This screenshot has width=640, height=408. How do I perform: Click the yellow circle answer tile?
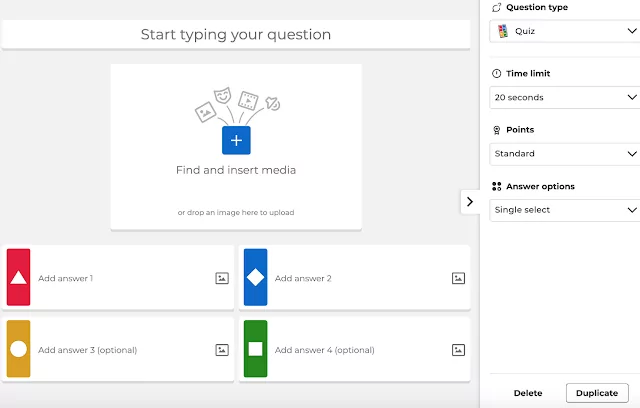pyautogui.click(x=18, y=349)
